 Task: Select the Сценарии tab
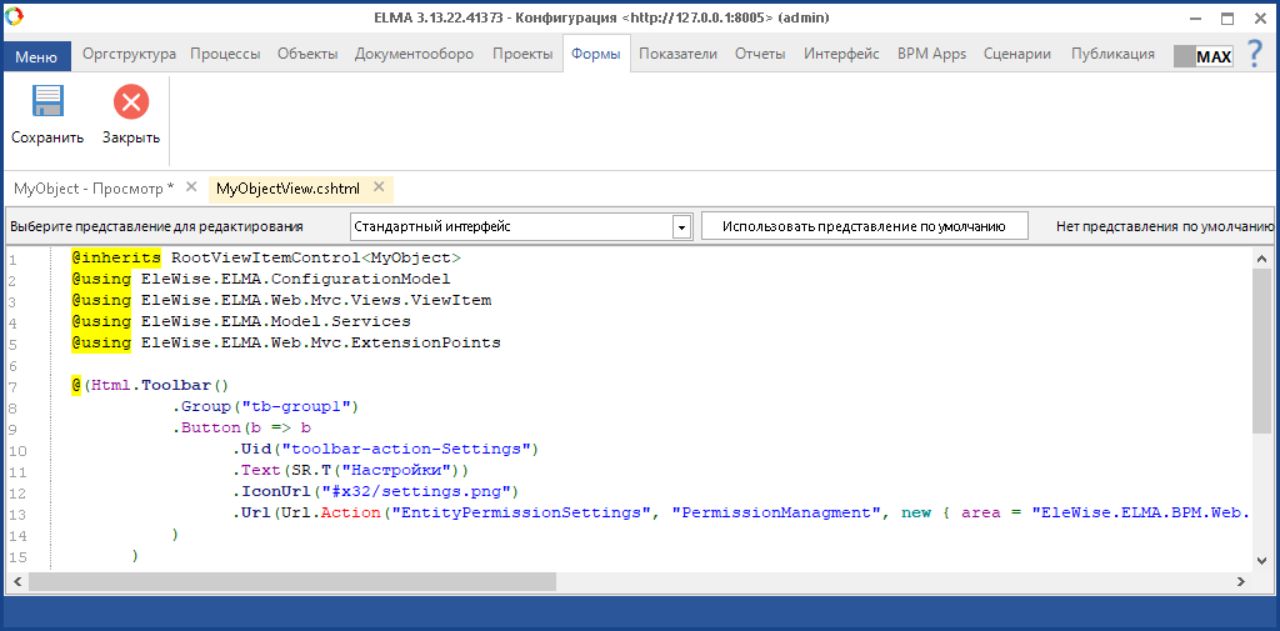pos(1017,54)
